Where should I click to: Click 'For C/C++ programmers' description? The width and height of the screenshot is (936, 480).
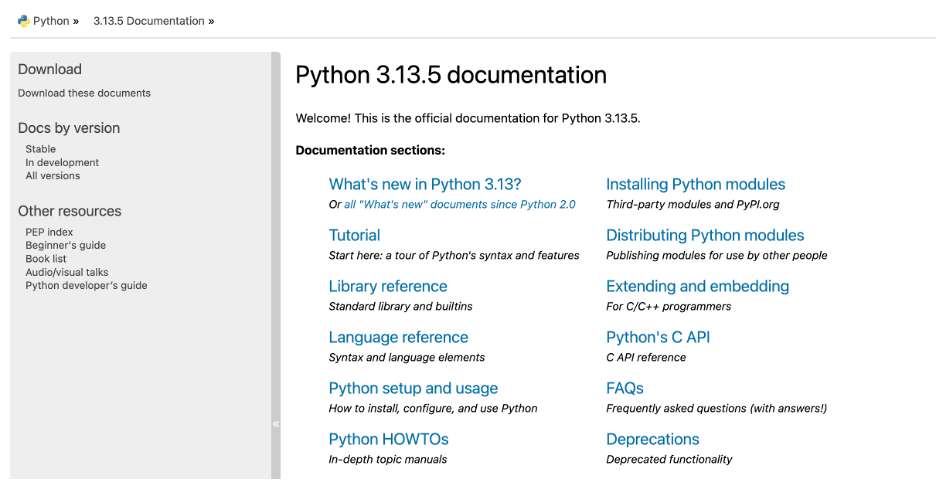669,306
